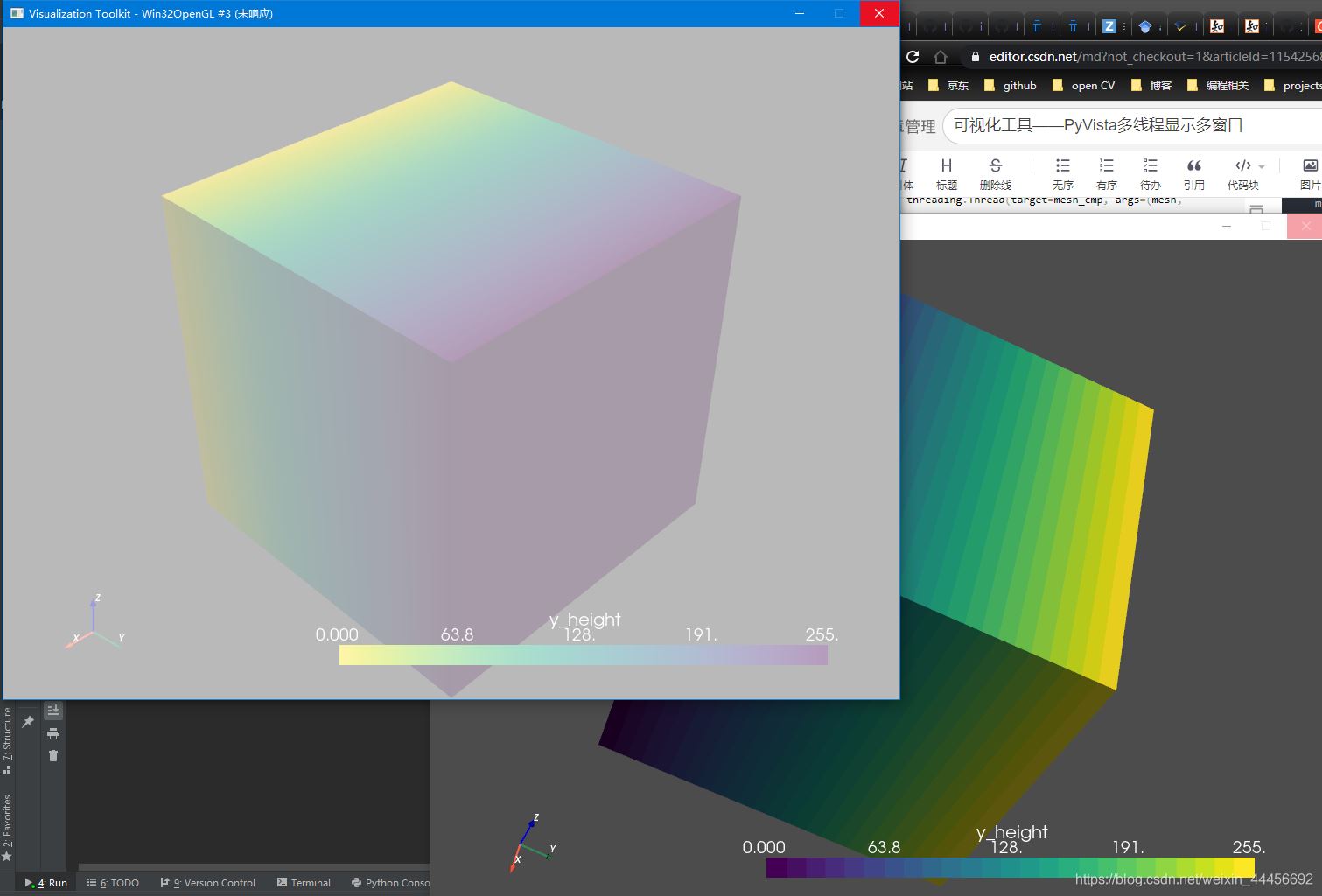Click the article title input field

(1129, 125)
